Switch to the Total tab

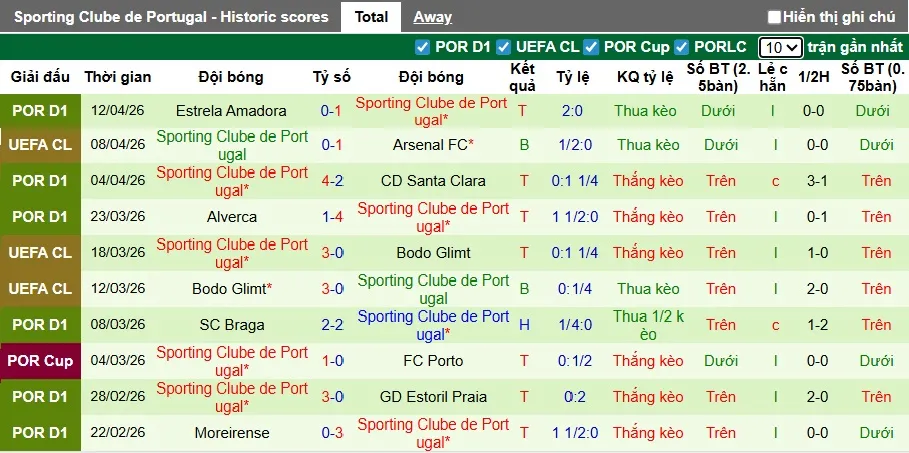pos(371,17)
